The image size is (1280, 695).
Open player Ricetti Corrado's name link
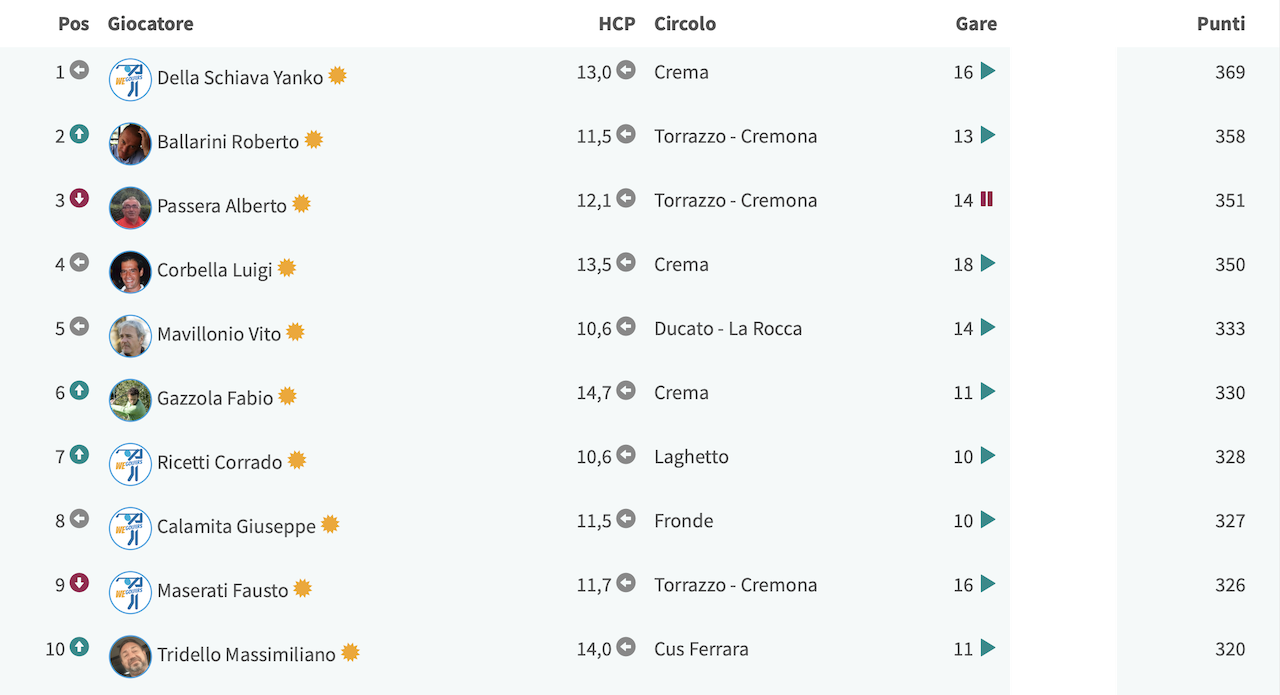(x=220, y=462)
